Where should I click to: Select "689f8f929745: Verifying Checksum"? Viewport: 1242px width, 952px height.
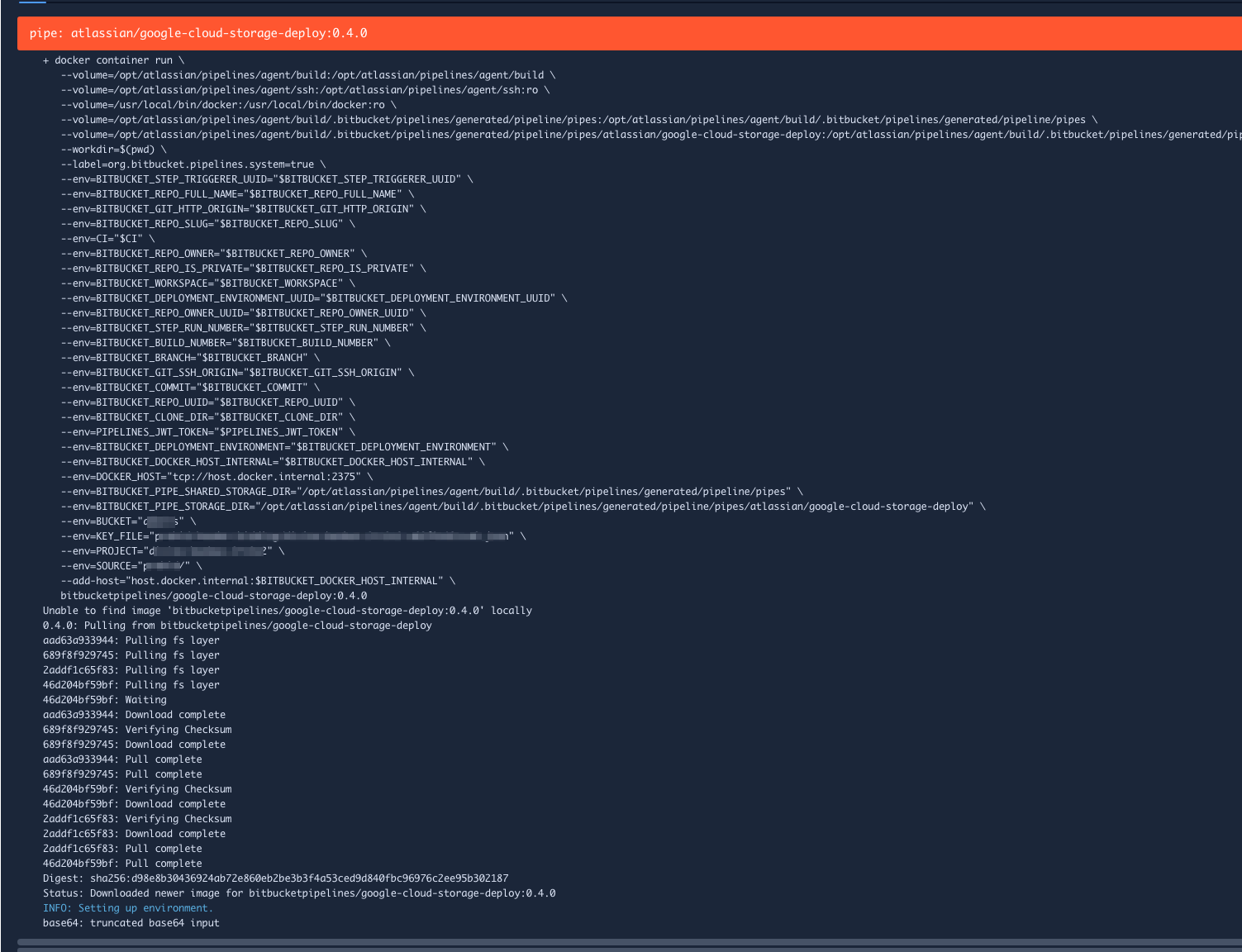pos(137,730)
